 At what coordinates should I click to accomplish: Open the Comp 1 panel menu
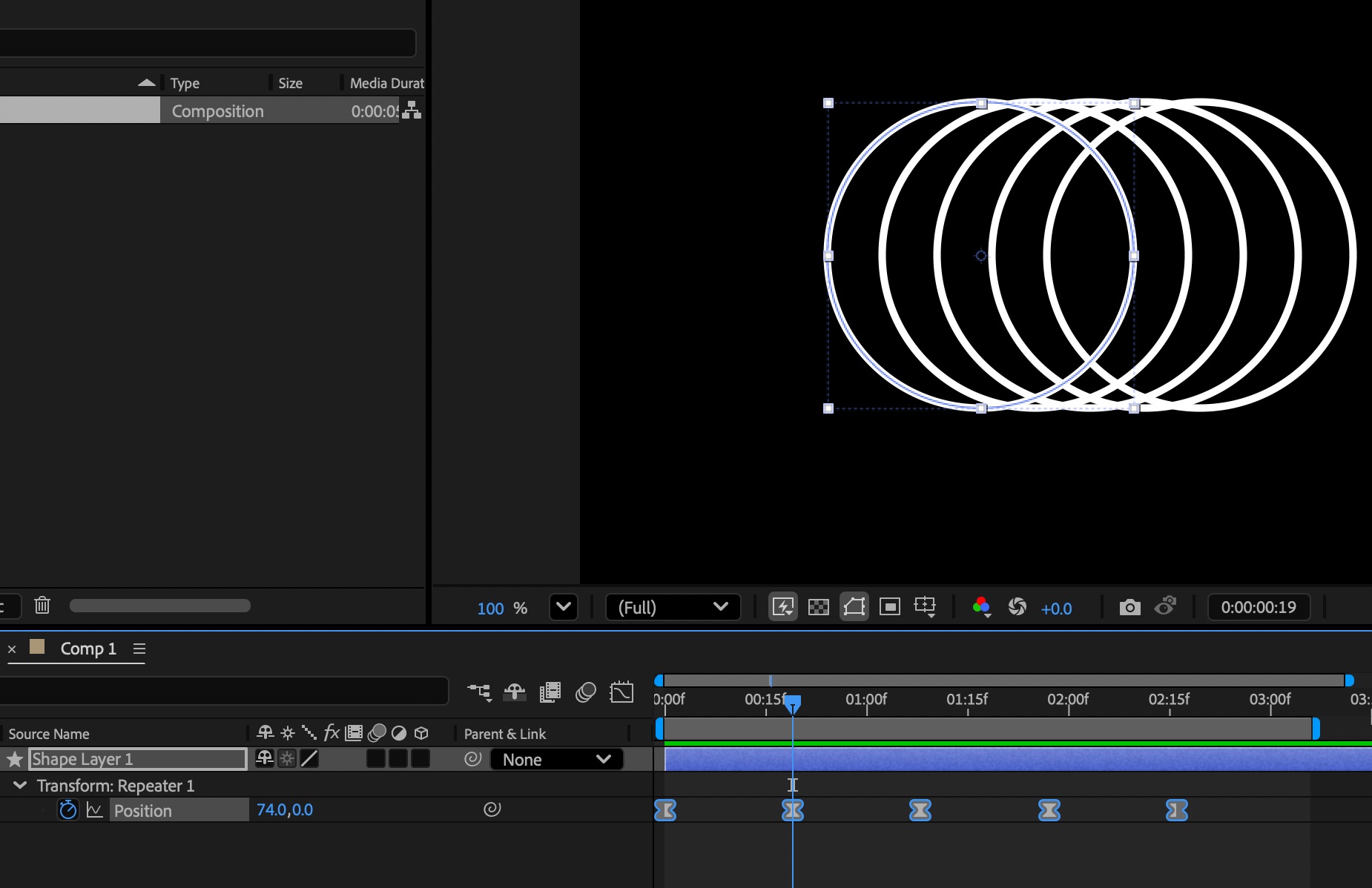point(139,649)
